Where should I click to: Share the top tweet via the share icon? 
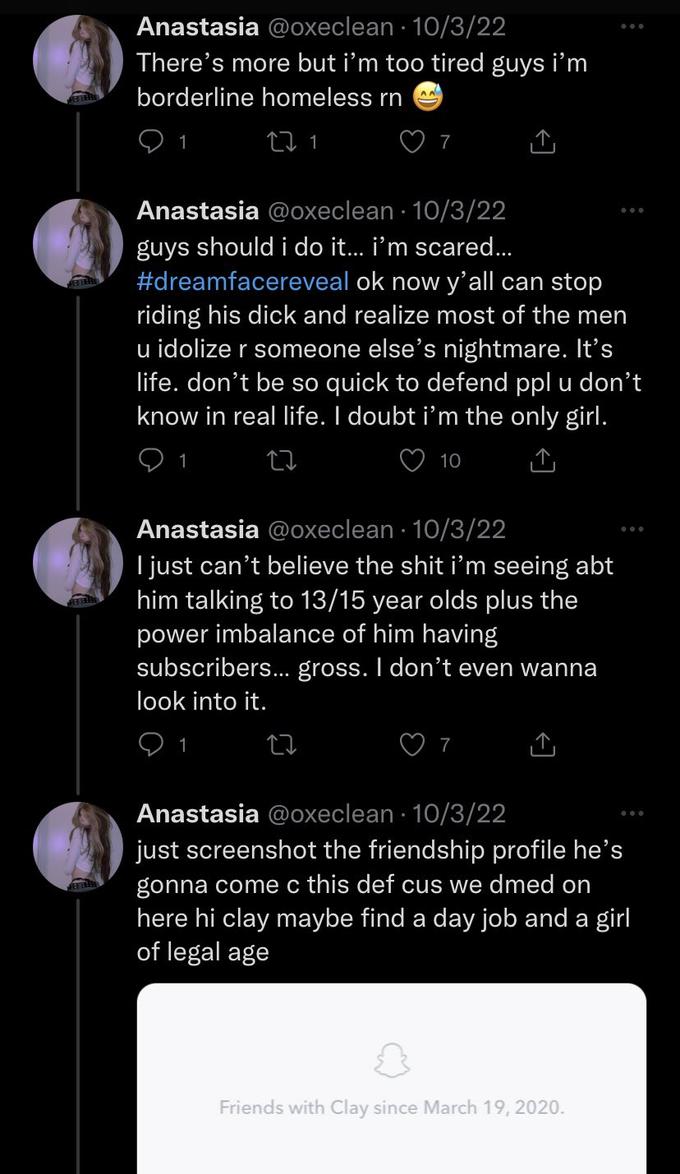pyautogui.click(x=542, y=140)
